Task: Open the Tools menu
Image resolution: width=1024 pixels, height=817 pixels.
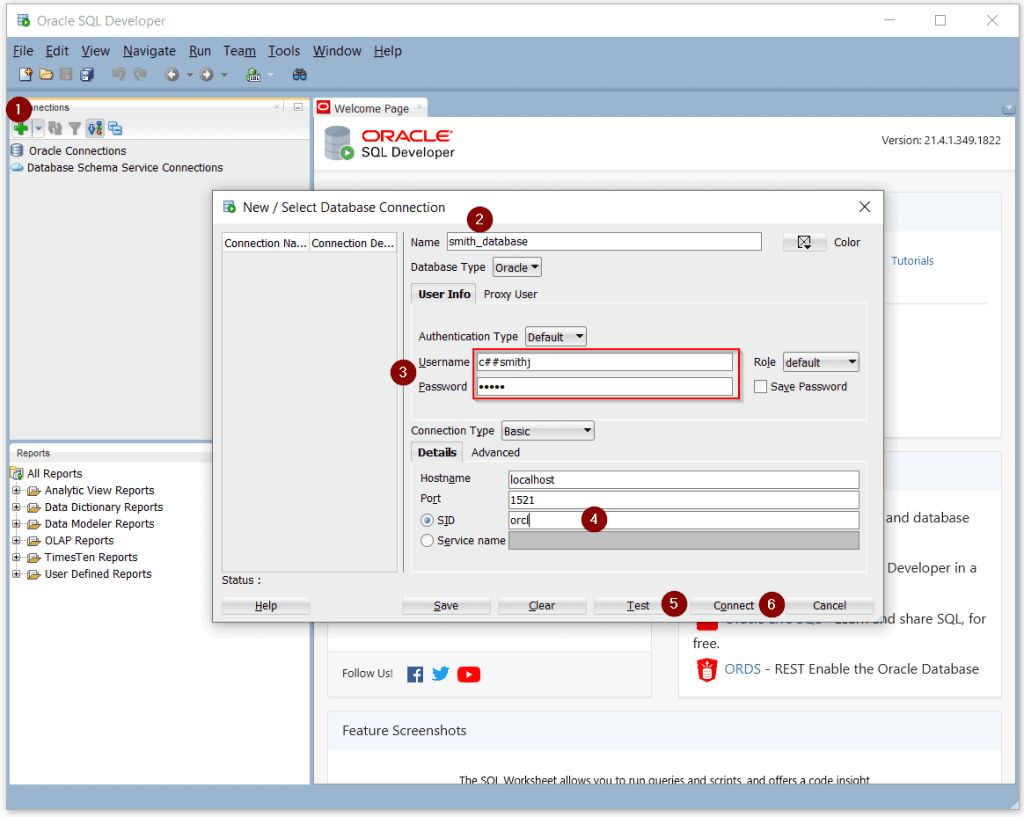Action: (x=284, y=51)
